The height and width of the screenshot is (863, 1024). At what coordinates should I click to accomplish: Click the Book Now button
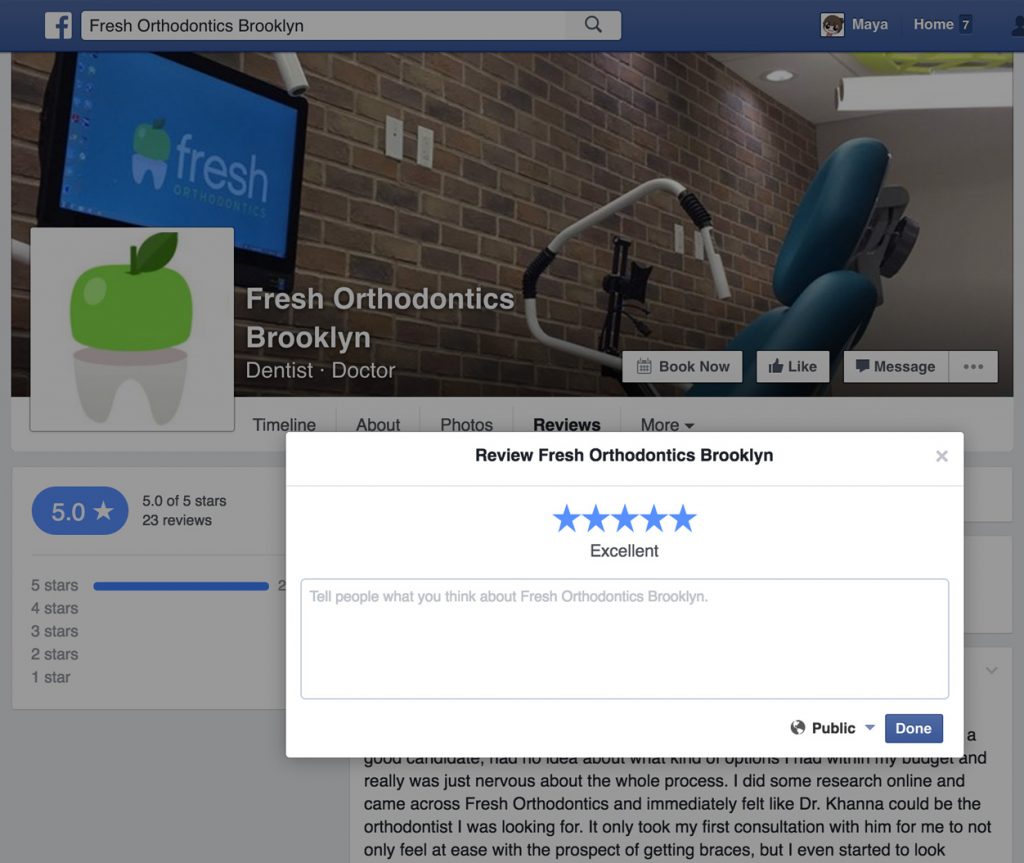point(682,366)
